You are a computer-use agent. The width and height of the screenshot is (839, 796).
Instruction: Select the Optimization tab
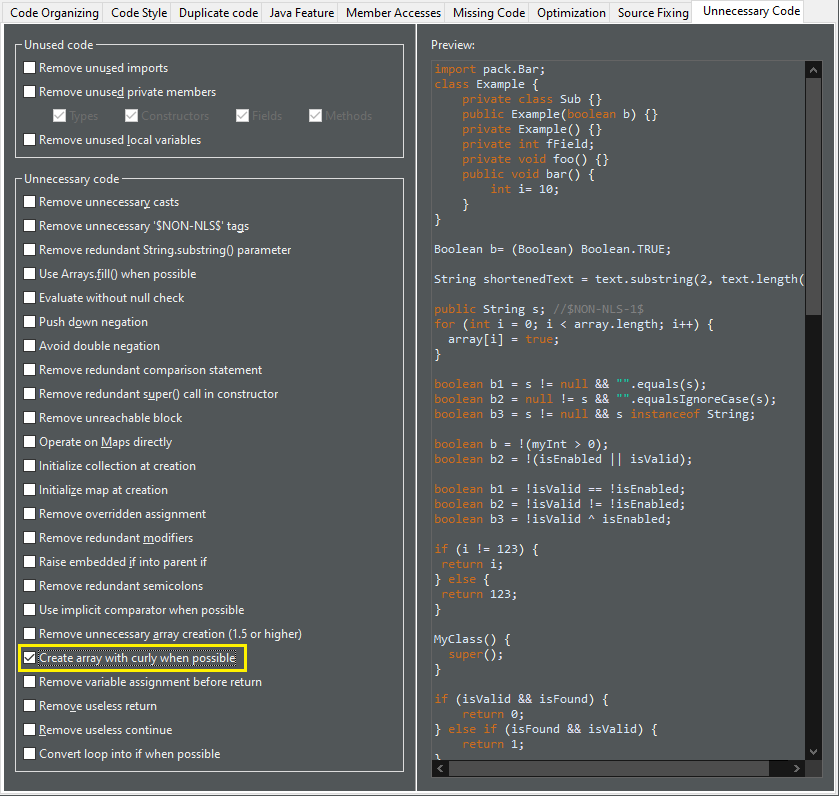tap(571, 13)
